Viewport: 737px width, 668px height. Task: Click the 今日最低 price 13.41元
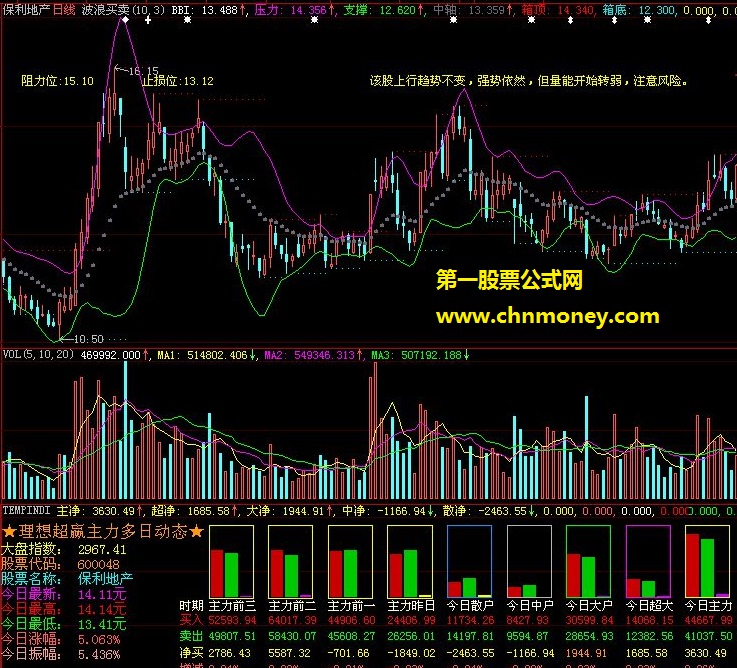pos(102,624)
